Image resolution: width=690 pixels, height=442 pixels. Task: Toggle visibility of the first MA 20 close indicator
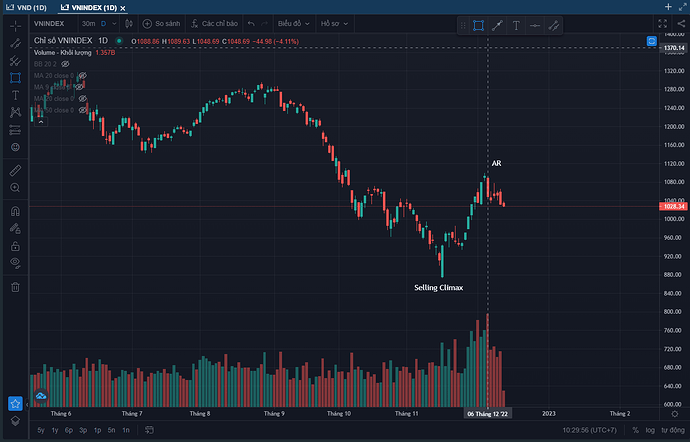coord(84,75)
